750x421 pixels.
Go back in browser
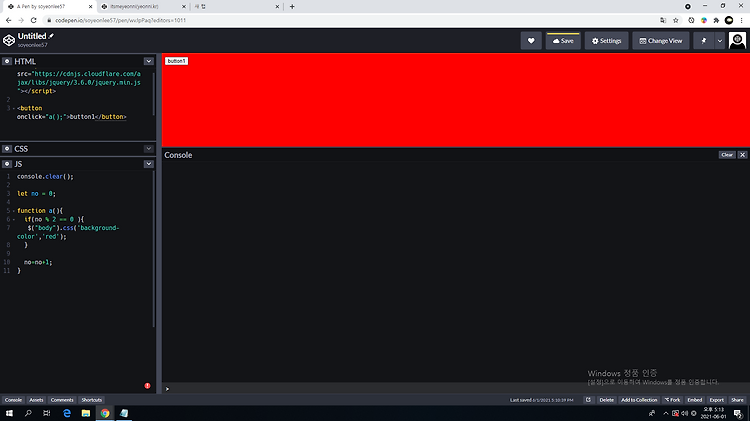(x=9, y=20)
